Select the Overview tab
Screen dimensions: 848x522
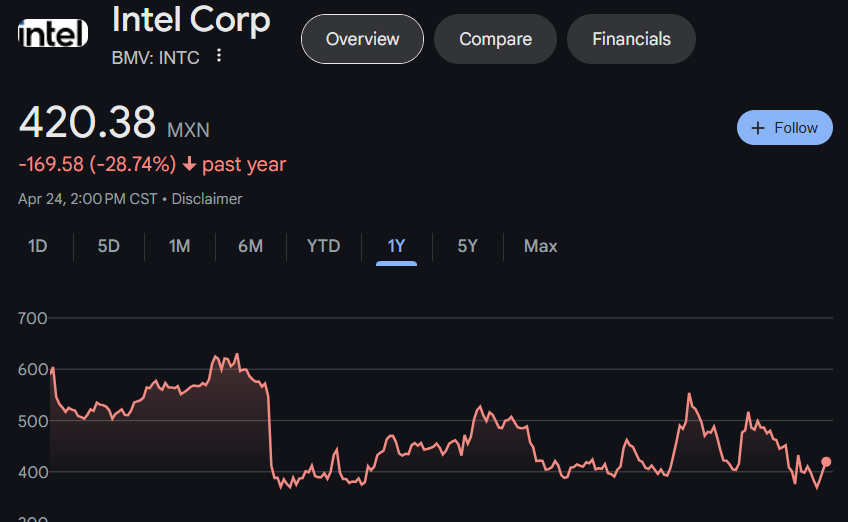362,39
